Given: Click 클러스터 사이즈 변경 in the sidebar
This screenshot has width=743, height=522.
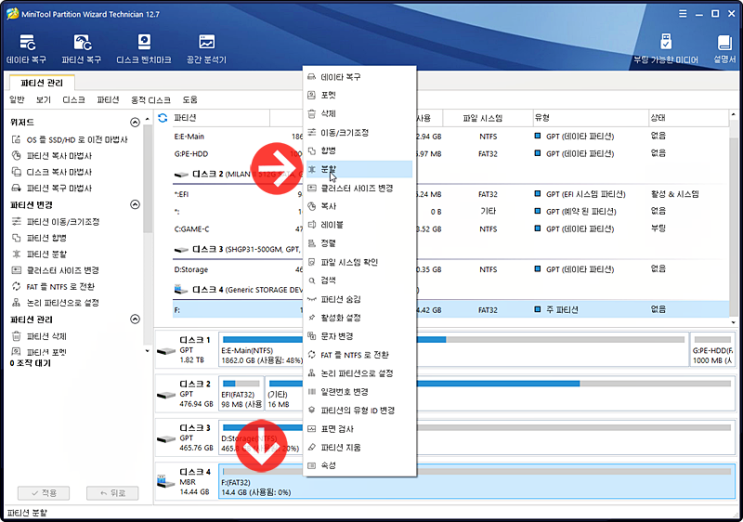Looking at the screenshot, I should (55, 270).
